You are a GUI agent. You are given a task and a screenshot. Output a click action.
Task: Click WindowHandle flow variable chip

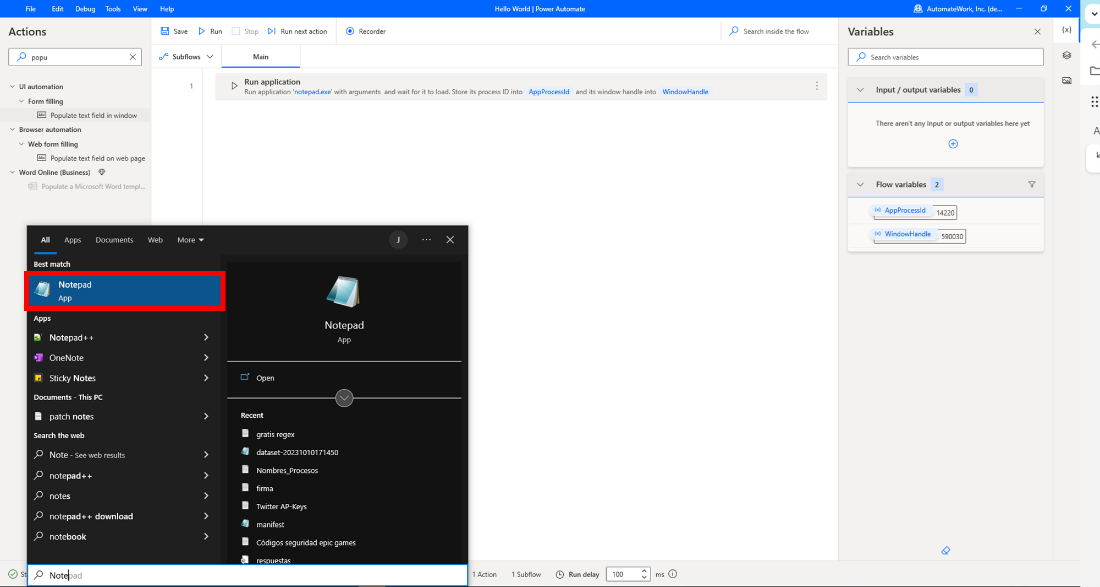(903, 234)
